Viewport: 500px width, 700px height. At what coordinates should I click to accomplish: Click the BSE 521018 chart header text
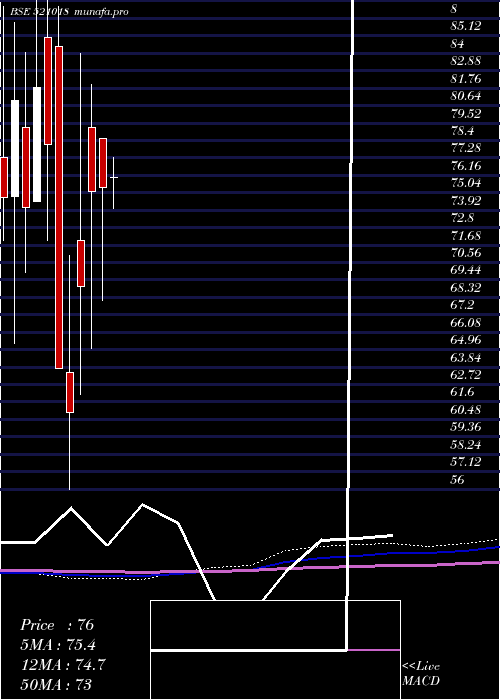pyautogui.click(x=39, y=12)
